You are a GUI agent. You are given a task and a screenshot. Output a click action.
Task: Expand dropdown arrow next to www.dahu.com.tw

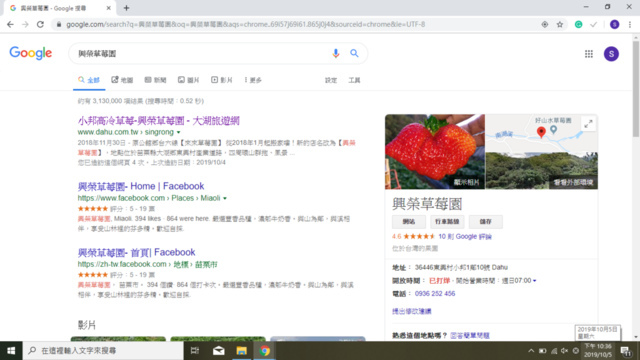click(178, 132)
